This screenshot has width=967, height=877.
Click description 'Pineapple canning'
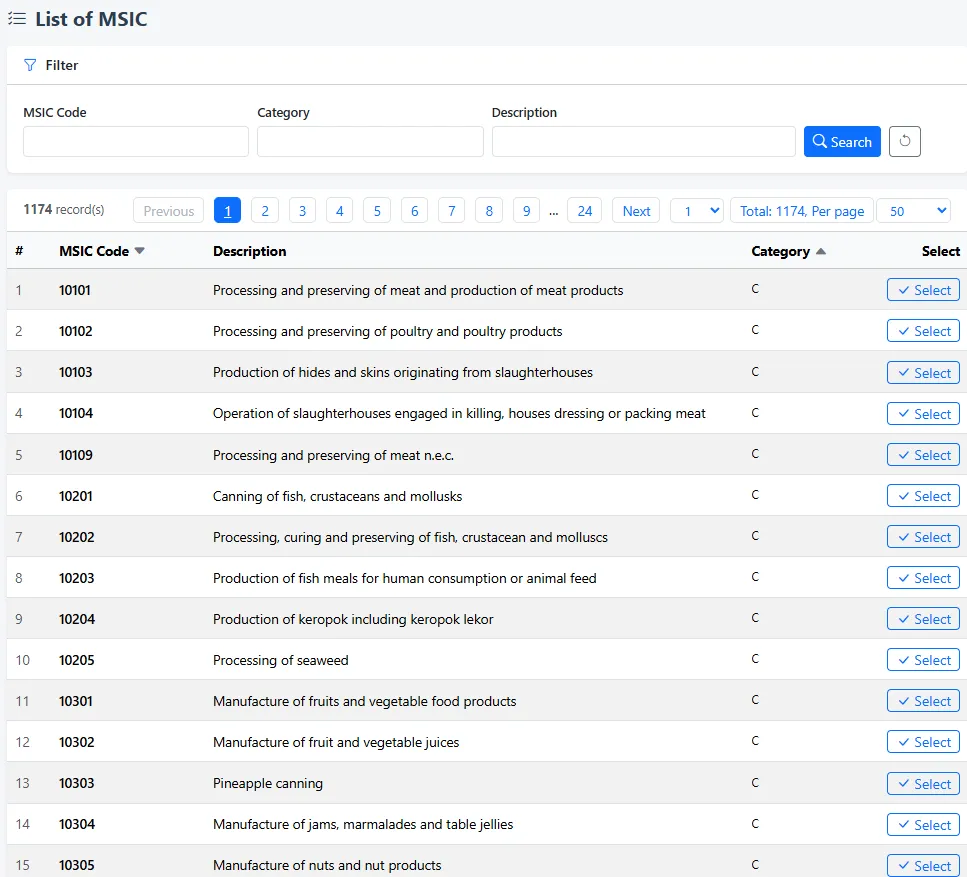pos(268,783)
